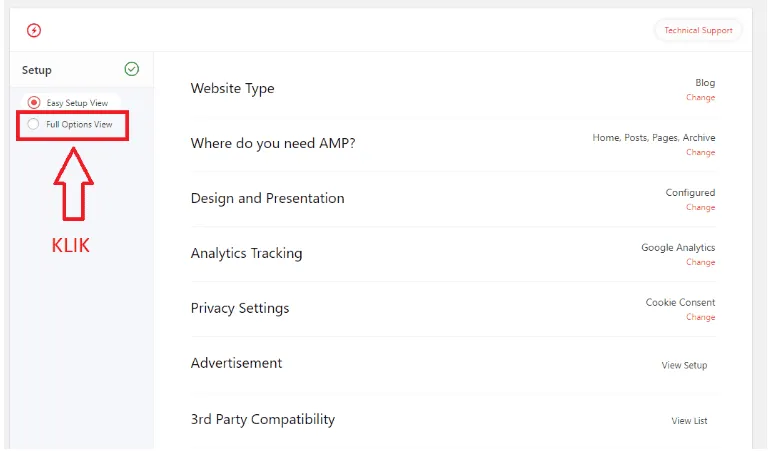Click Change link under Configured
Image resolution: width=768 pixels, height=451 pixels.
tap(700, 208)
